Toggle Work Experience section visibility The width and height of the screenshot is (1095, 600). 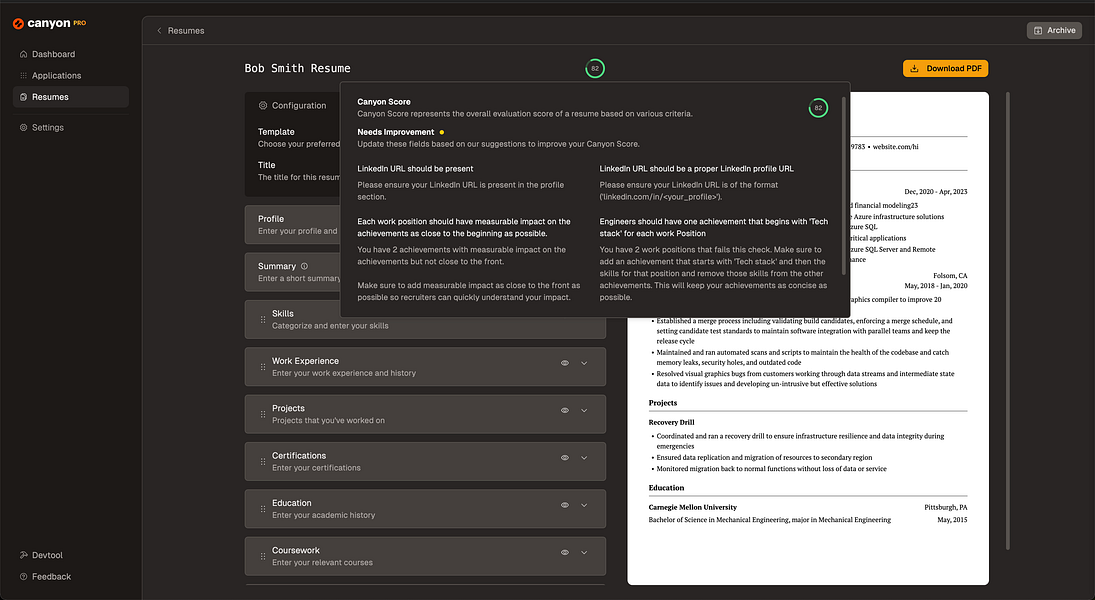[x=565, y=363]
